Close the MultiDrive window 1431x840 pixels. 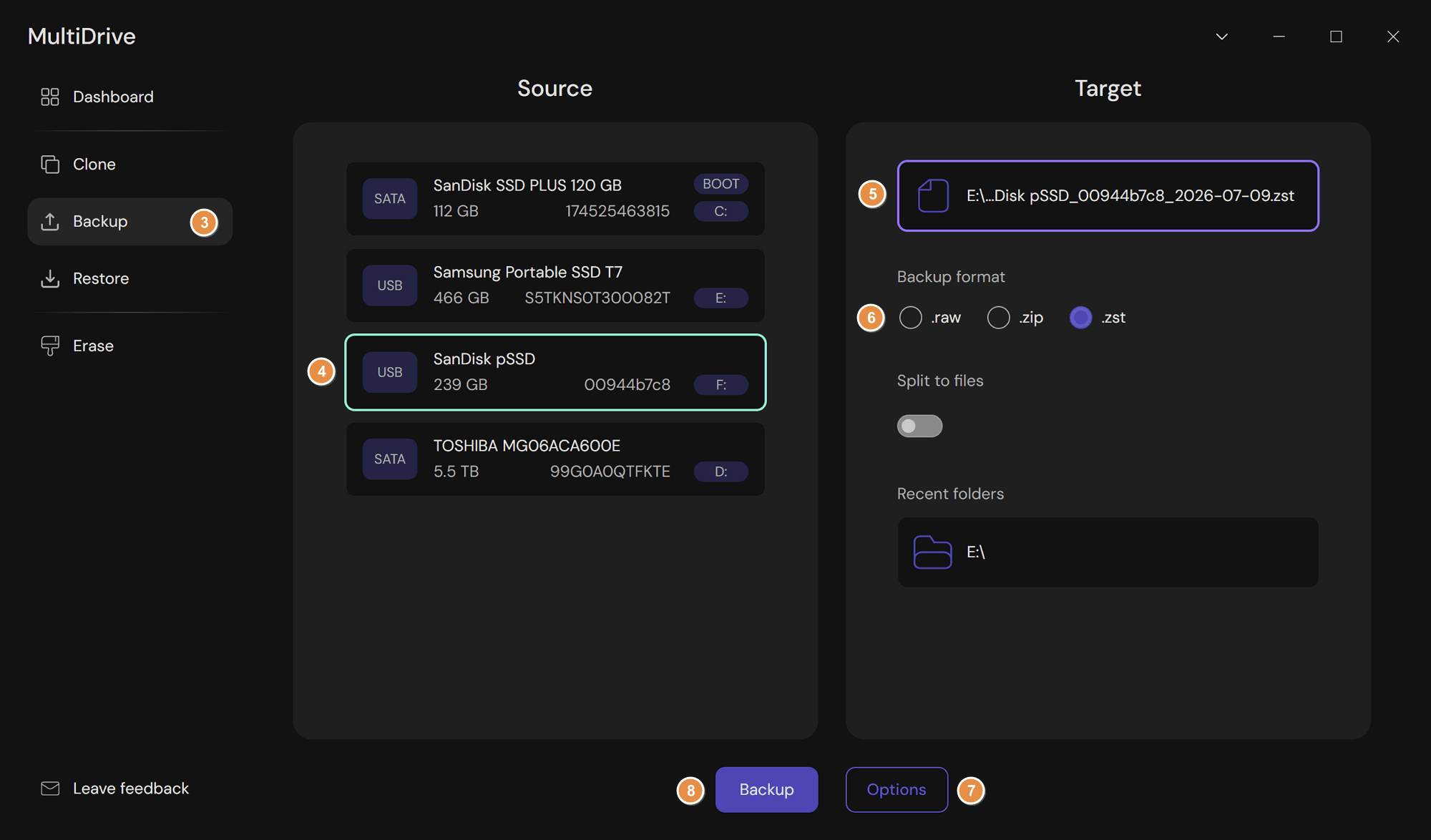click(1393, 36)
